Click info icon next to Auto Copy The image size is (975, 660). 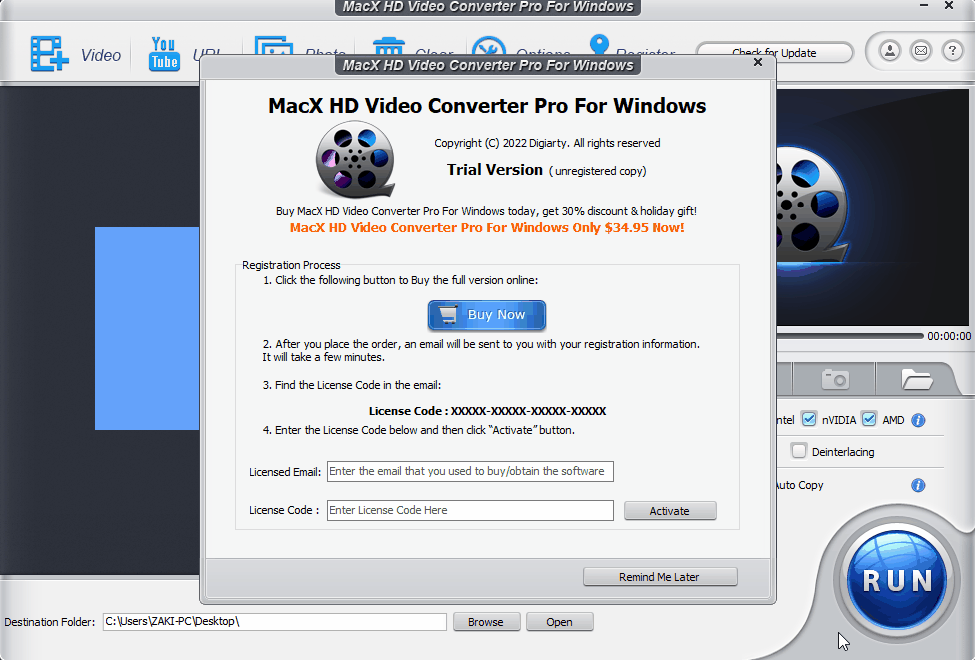coord(918,485)
